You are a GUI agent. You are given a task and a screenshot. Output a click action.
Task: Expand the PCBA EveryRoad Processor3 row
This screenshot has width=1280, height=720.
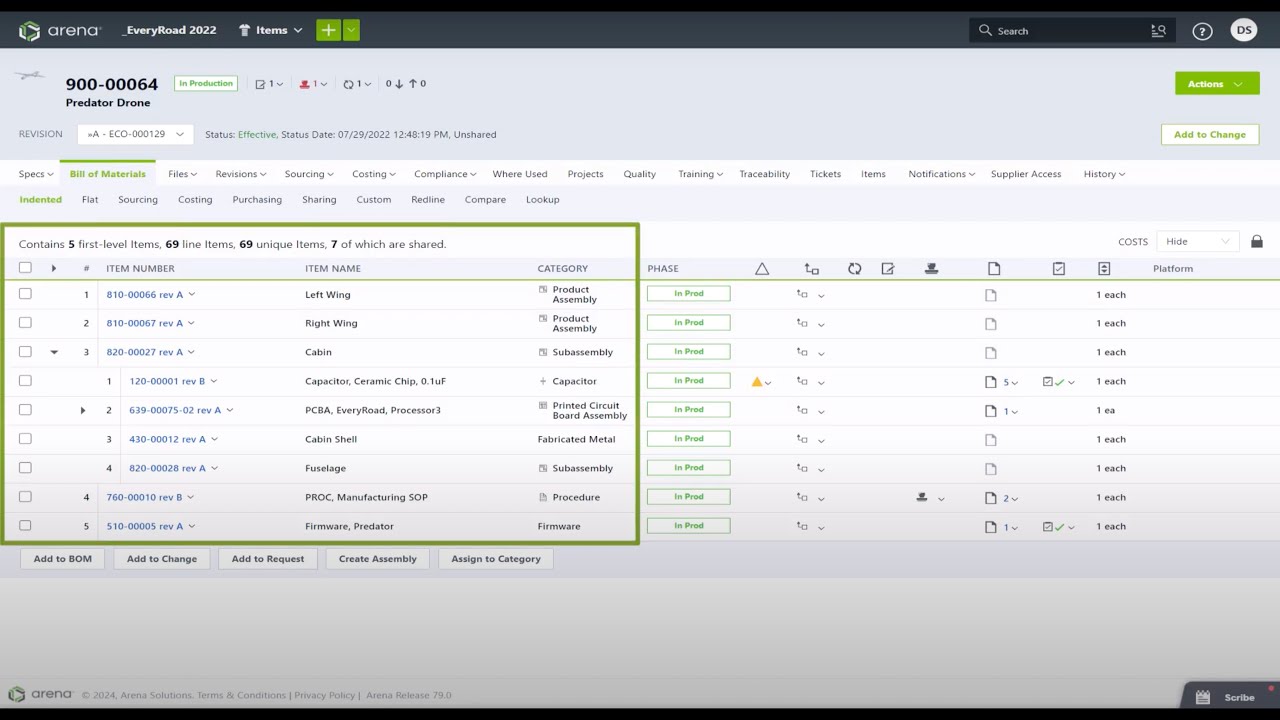(x=83, y=410)
